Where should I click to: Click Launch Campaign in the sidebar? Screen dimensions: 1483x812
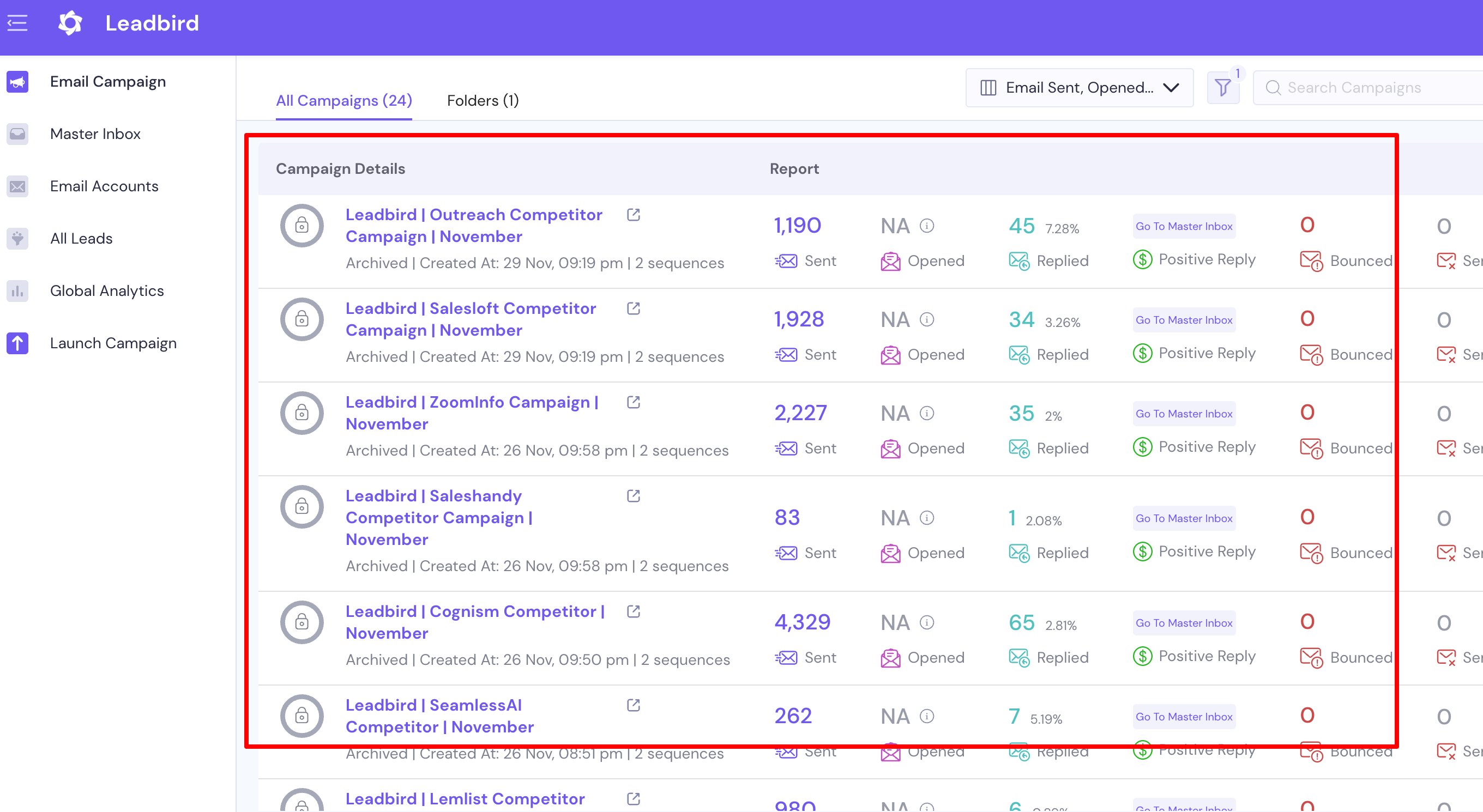pyautogui.click(x=113, y=343)
